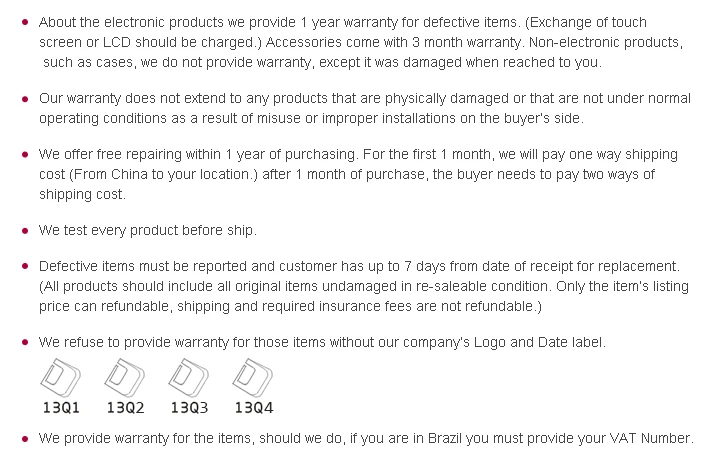Click the bullet before 'Our warranty does not extend'
The width and height of the screenshot is (710, 463).
pos(25,99)
